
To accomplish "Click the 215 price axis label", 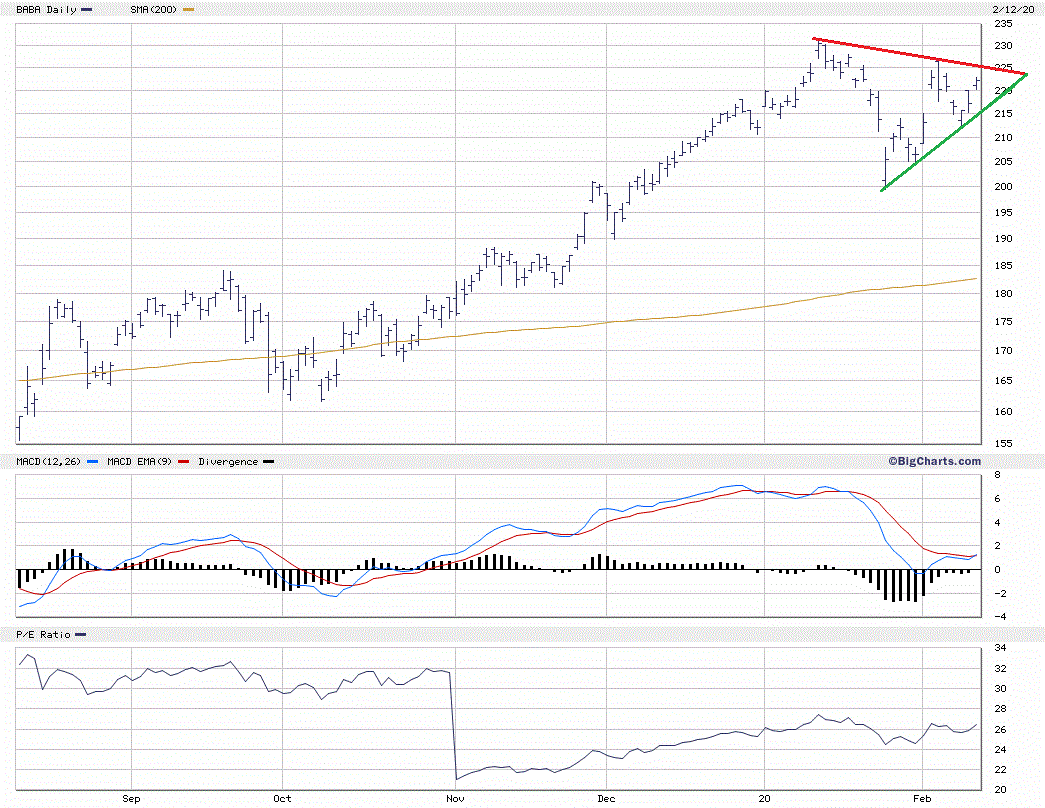I will (x=1003, y=114).
